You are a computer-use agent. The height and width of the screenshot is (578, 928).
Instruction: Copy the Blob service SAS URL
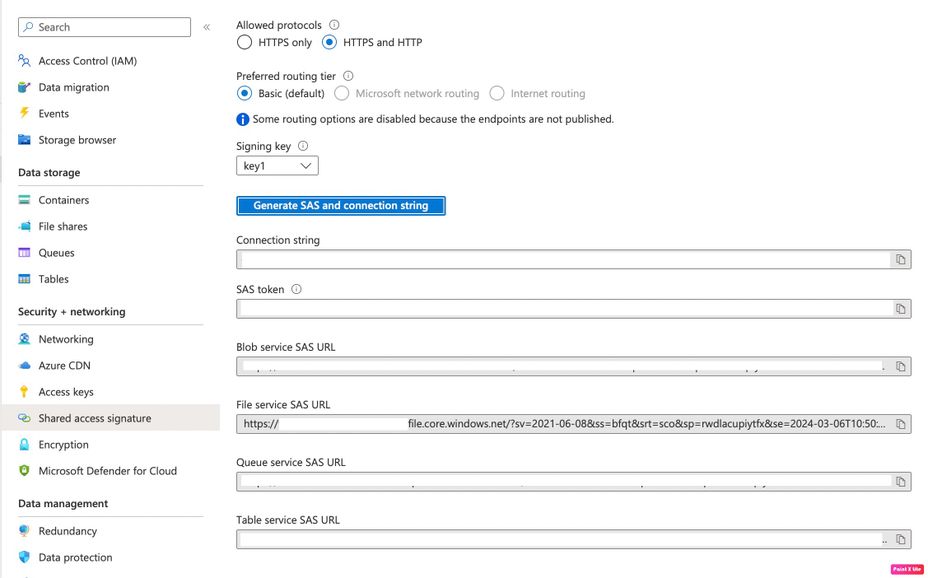(900, 367)
